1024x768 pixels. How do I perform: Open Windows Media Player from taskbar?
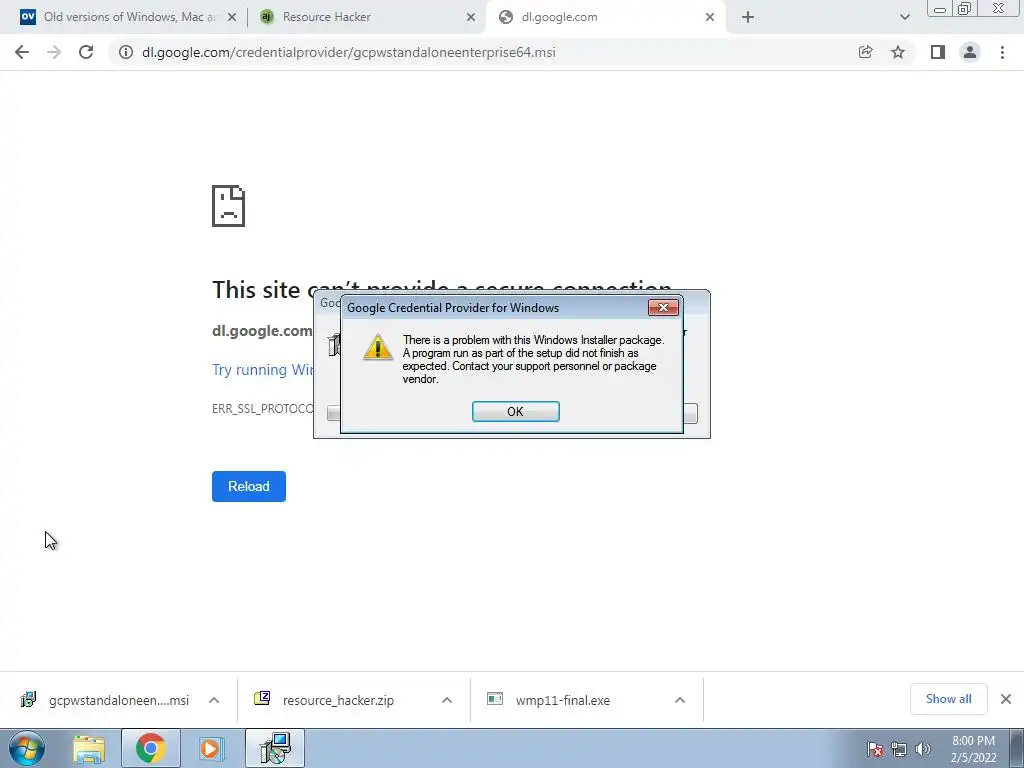pos(211,748)
